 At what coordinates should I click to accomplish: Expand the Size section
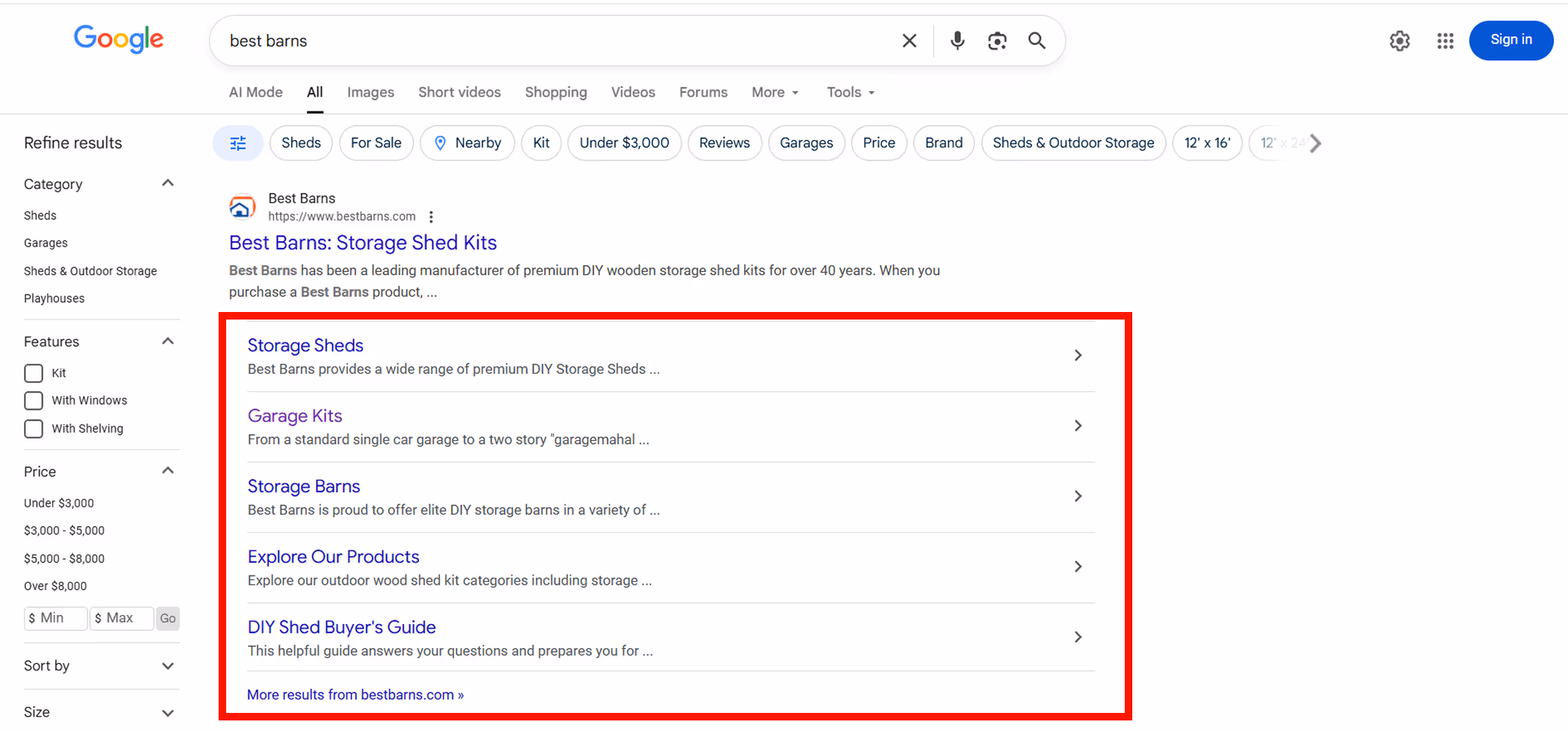(x=168, y=712)
